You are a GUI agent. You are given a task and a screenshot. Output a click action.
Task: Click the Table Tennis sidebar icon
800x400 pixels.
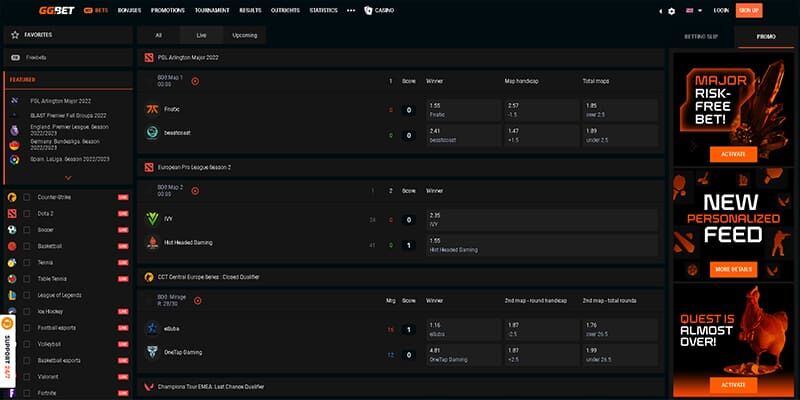pyautogui.click(x=12, y=279)
